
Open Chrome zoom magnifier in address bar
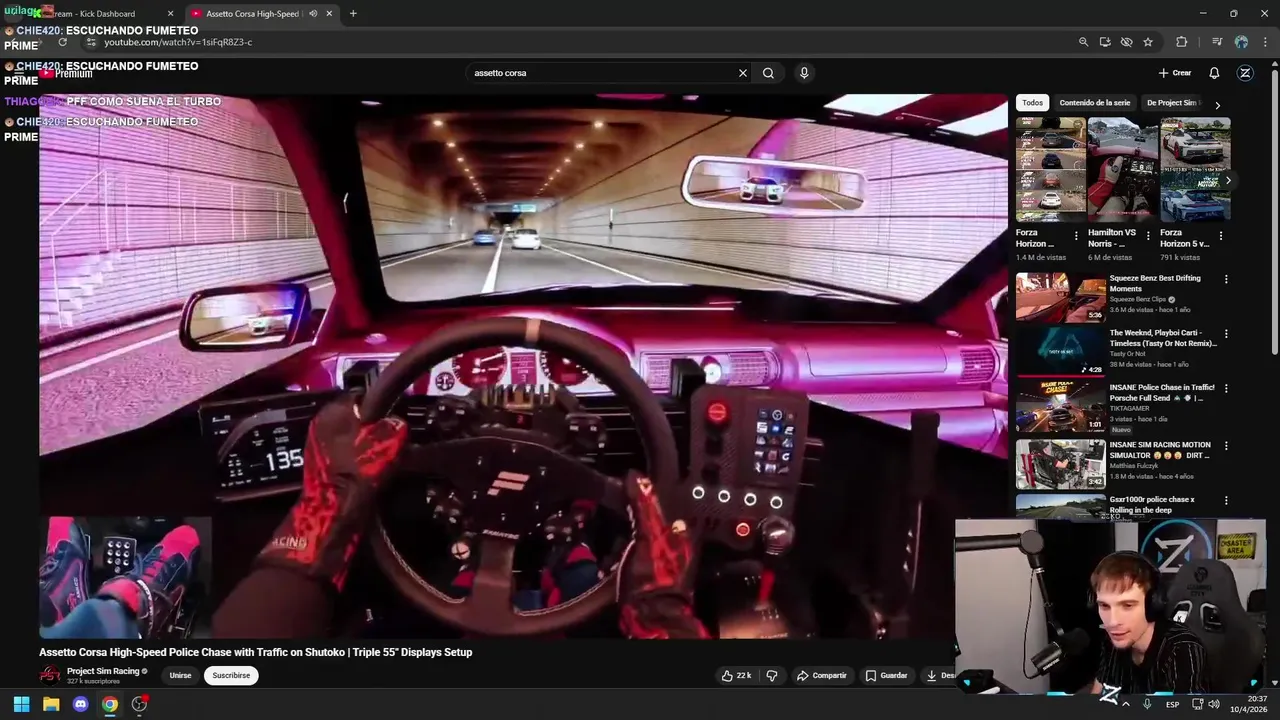pos(1083,42)
